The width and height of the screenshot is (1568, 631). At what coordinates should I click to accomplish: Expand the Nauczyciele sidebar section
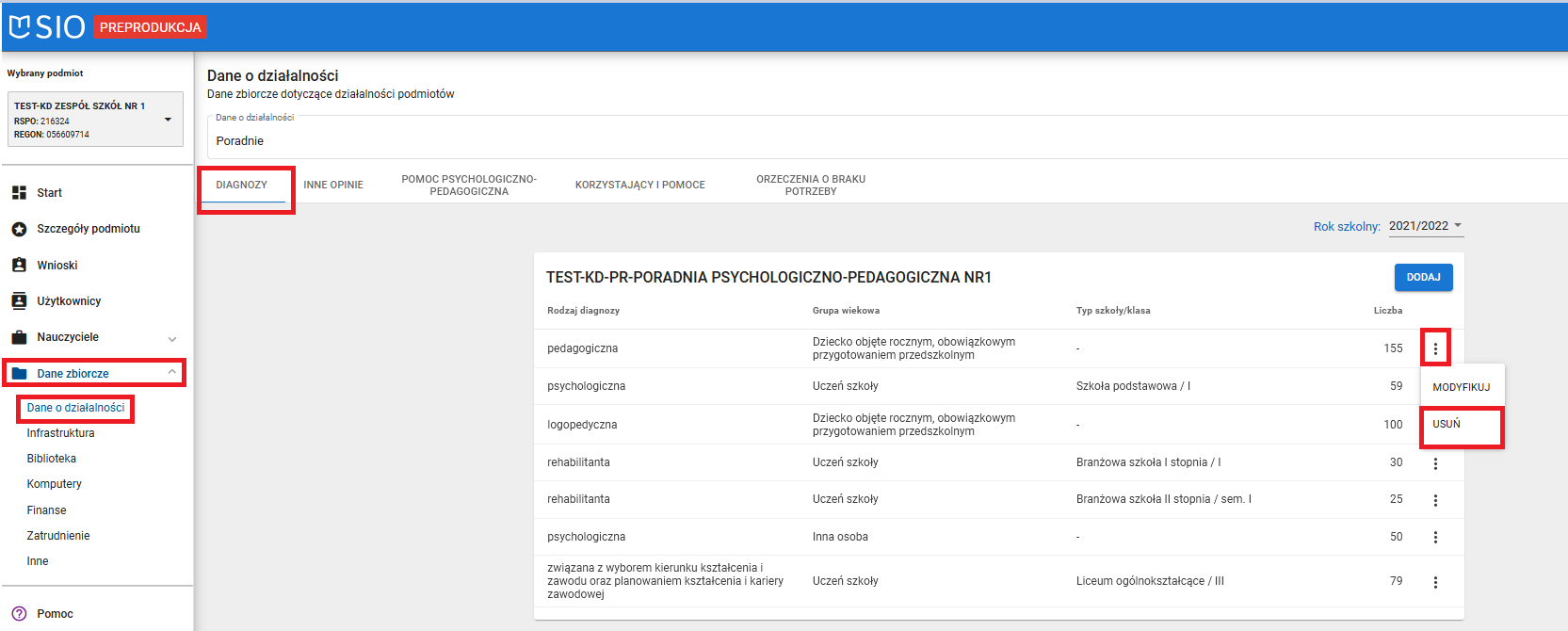click(171, 338)
